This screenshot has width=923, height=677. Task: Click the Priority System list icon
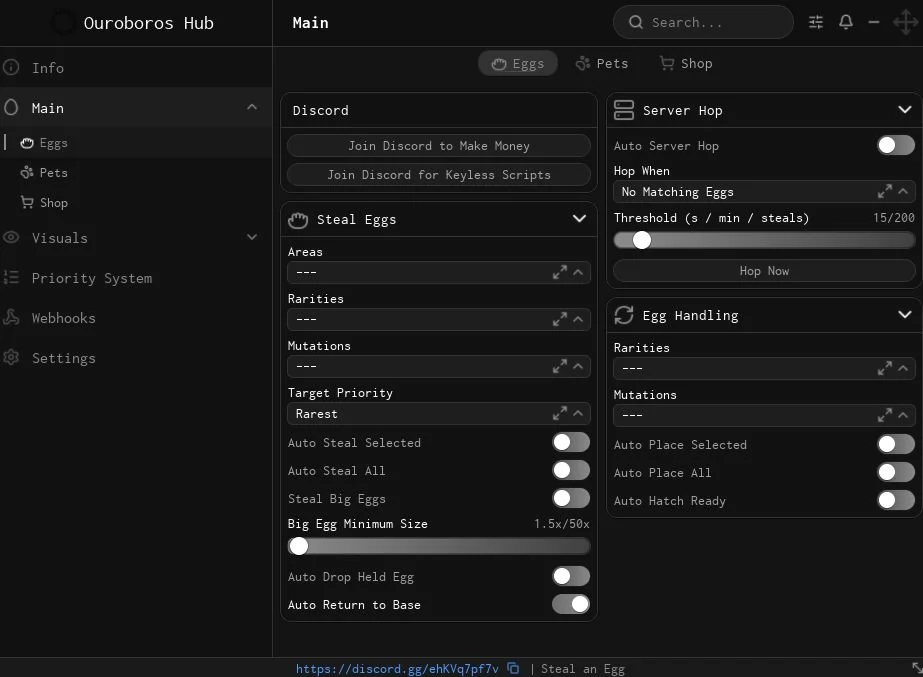[x=11, y=277]
